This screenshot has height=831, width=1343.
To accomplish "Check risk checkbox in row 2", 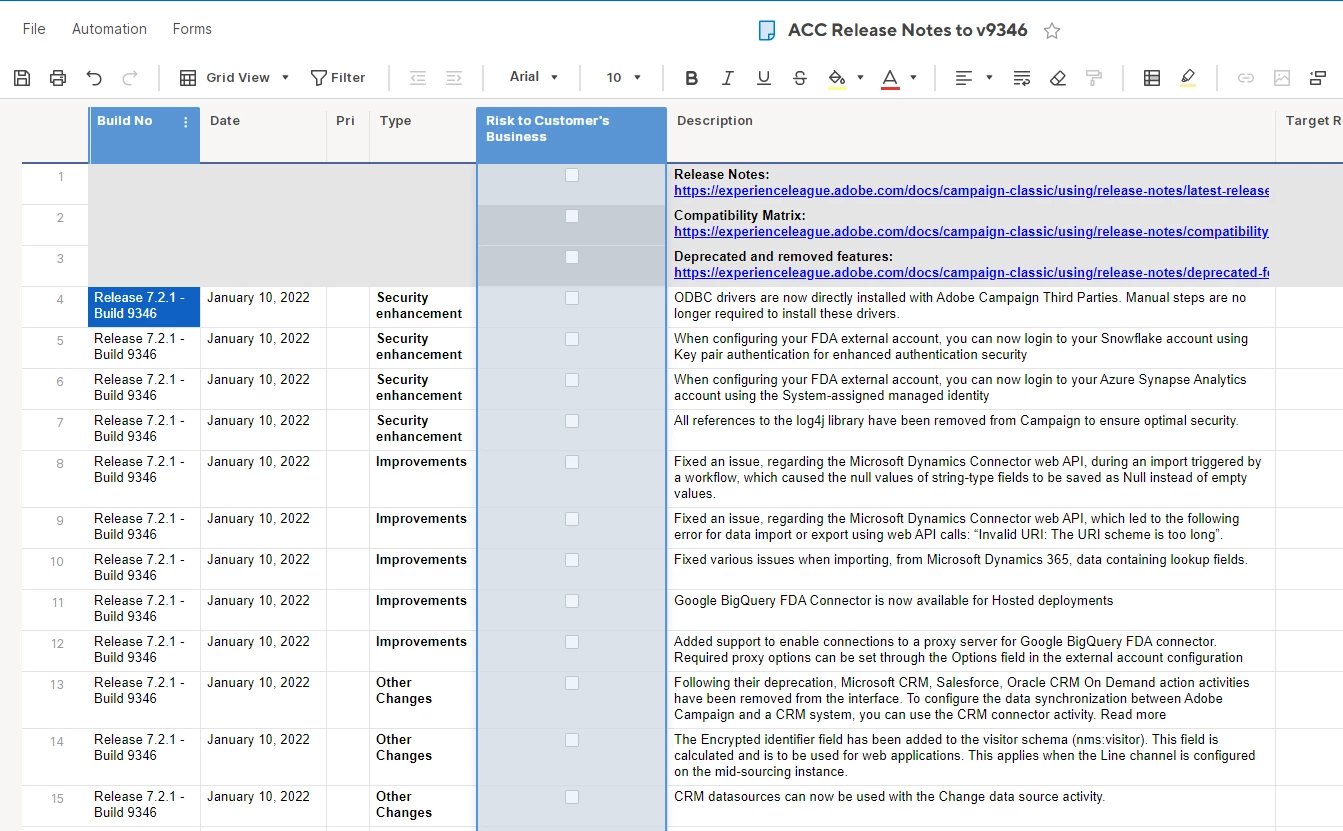I will point(572,216).
